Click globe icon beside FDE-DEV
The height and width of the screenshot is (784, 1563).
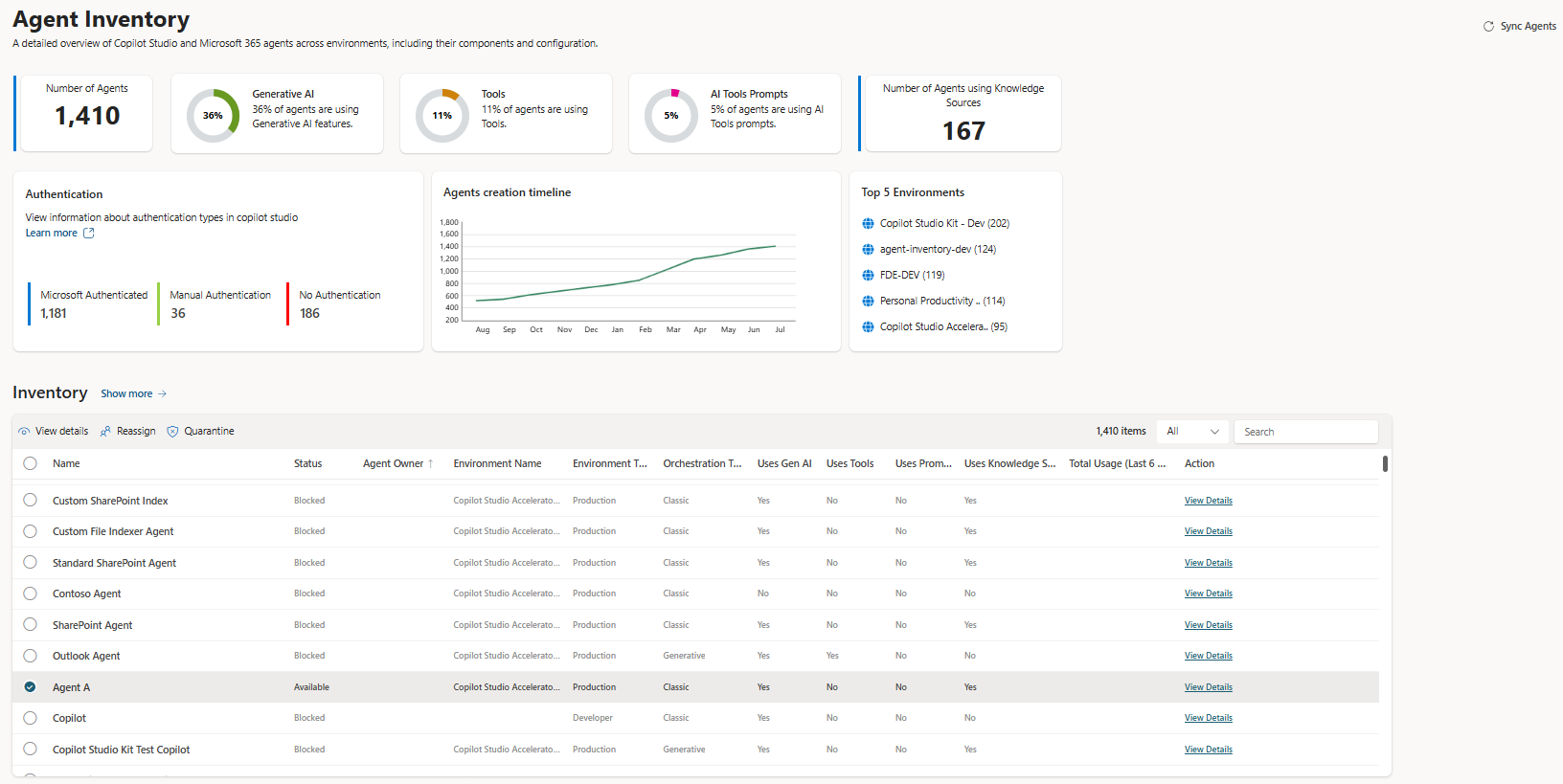click(x=868, y=275)
